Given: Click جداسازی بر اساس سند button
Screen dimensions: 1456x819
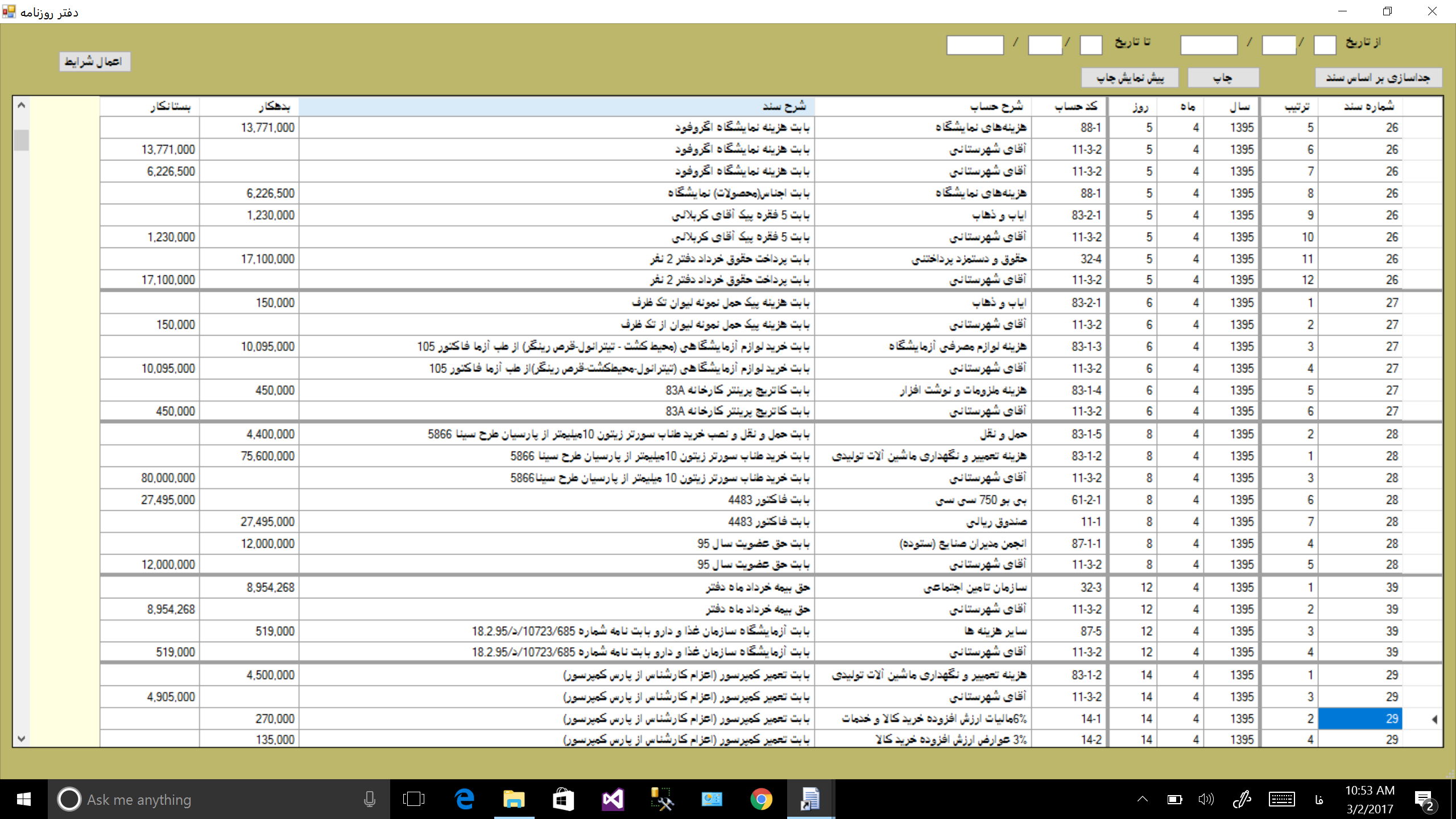Looking at the screenshot, I should point(1378,78).
